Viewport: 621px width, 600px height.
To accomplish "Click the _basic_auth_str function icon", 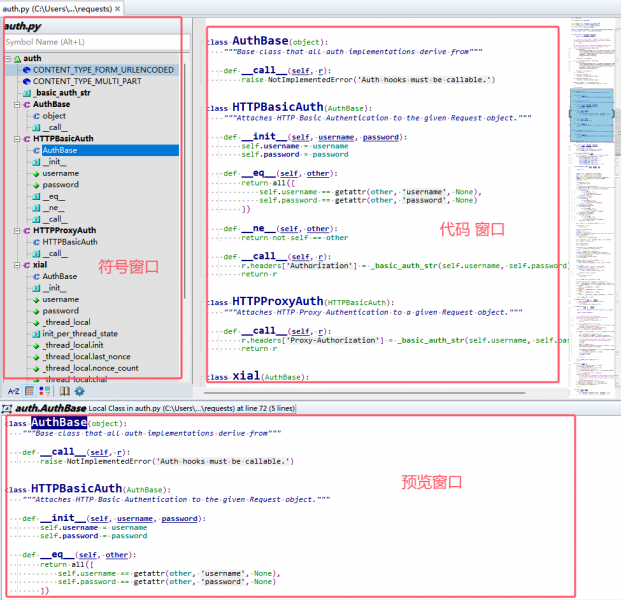I will (x=27, y=93).
